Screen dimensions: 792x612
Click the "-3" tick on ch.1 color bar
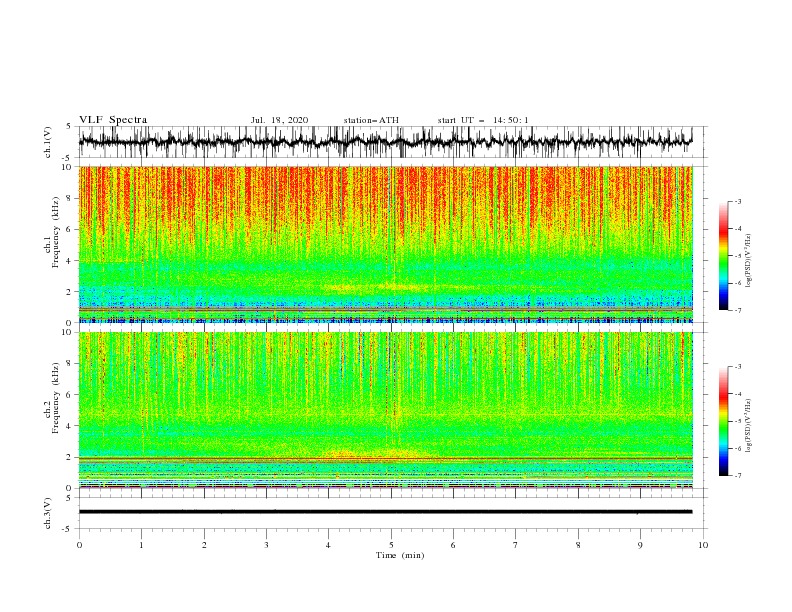(737, 201)
